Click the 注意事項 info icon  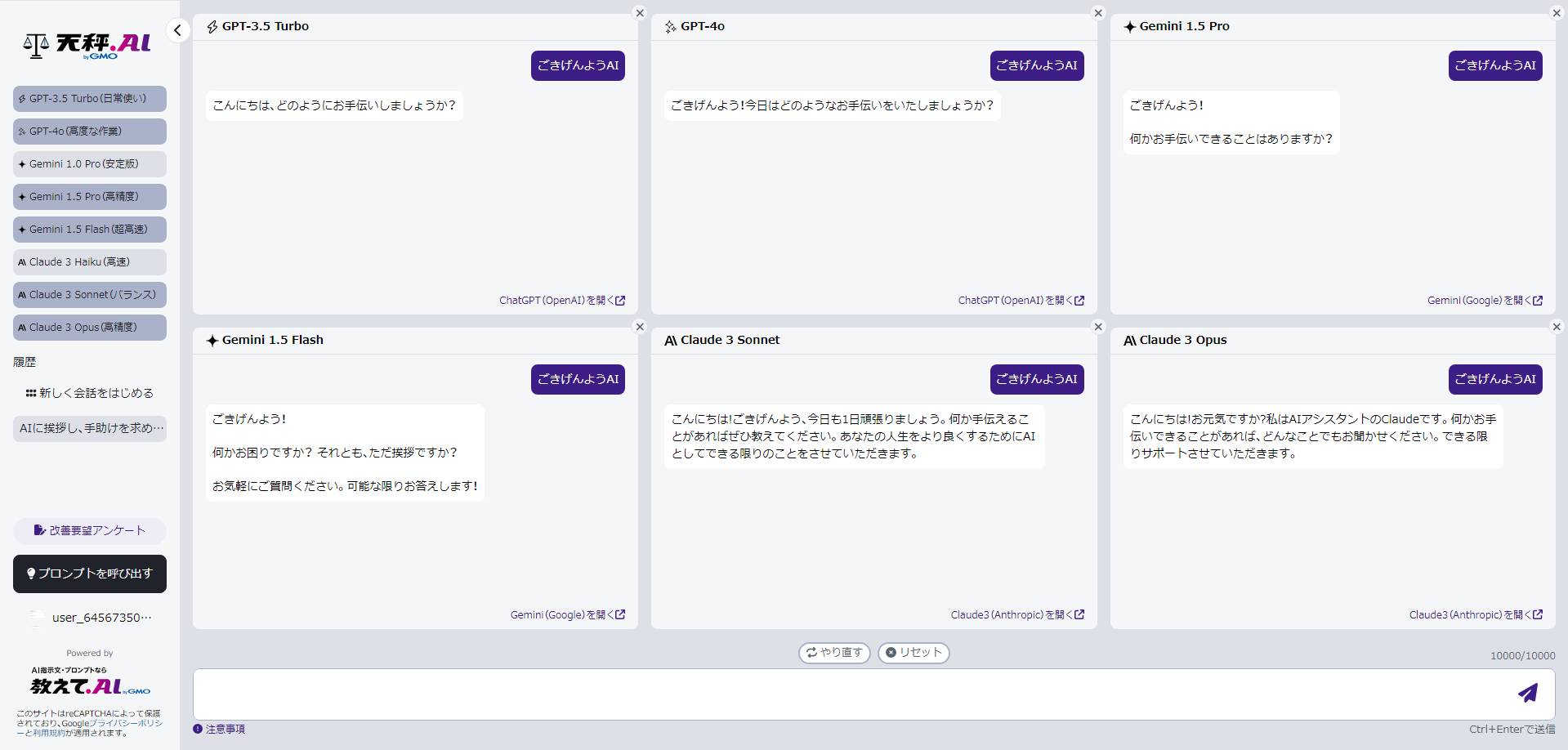pyautogui.click(x=198, y=729)
